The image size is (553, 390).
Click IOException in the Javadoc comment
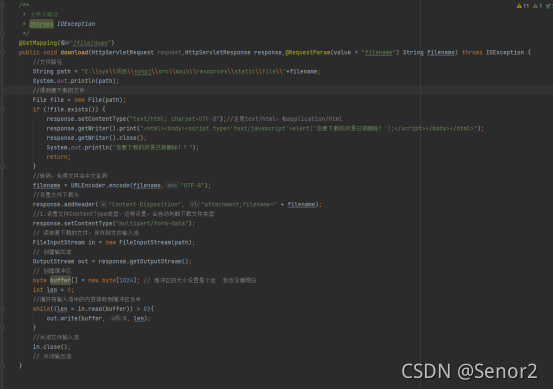(x=76, y=24)
